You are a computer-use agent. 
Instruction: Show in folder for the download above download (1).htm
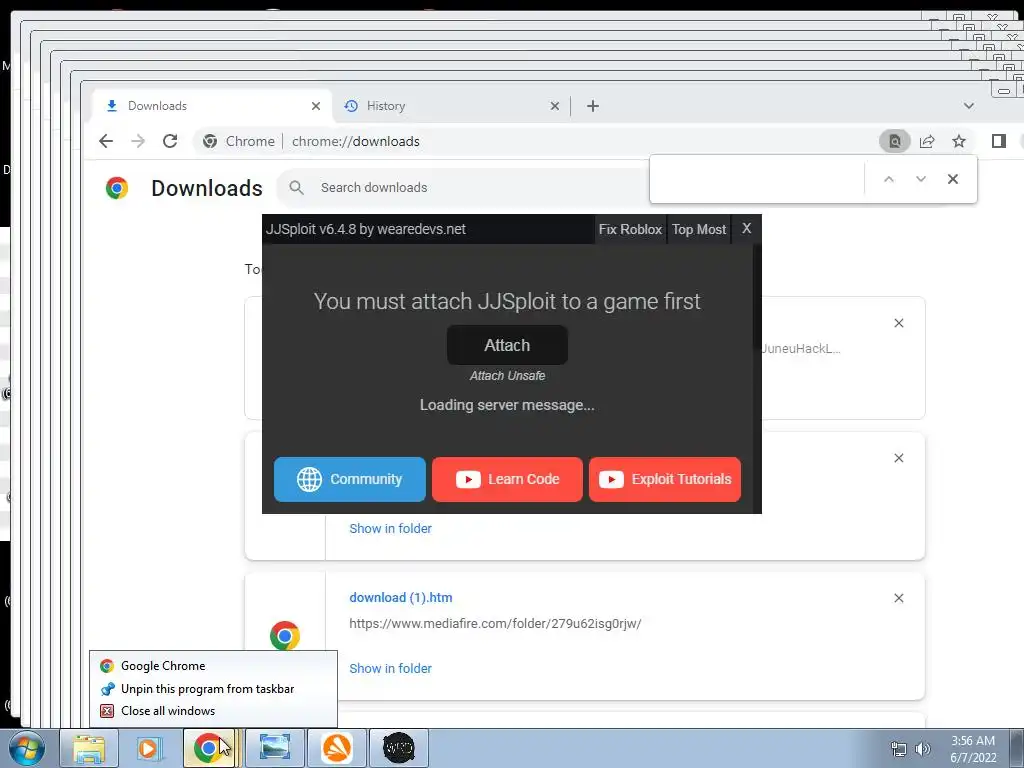click(391, 528)
